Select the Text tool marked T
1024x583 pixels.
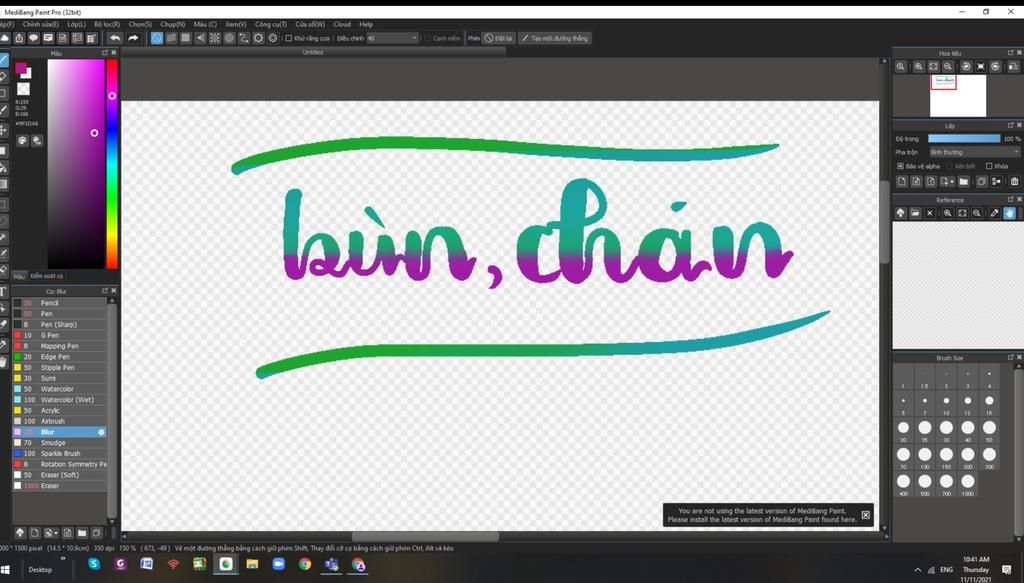click(3, 291)
